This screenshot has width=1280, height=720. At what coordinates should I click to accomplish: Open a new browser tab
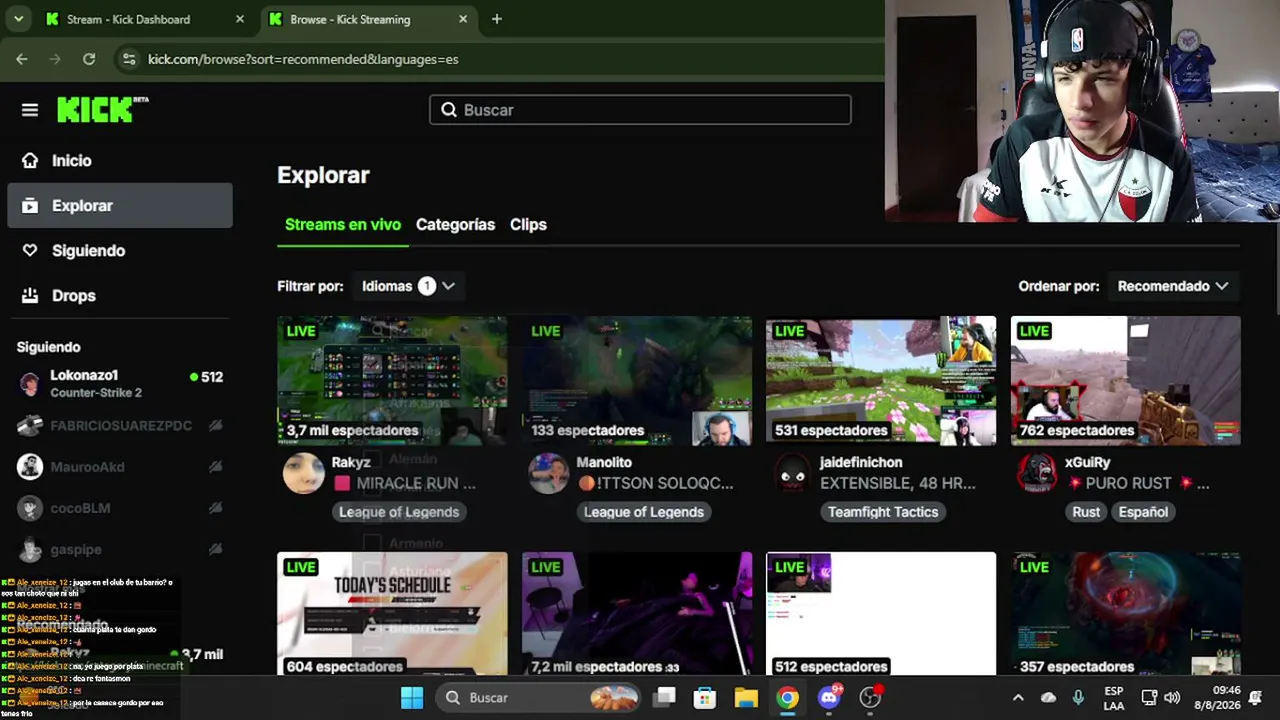pyautogui.click(x=497, y=19)
